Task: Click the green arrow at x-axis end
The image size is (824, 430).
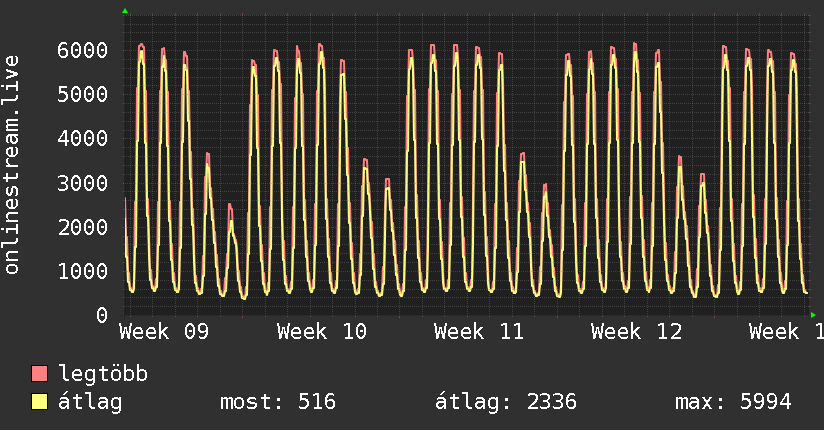Action: [813, 315]
